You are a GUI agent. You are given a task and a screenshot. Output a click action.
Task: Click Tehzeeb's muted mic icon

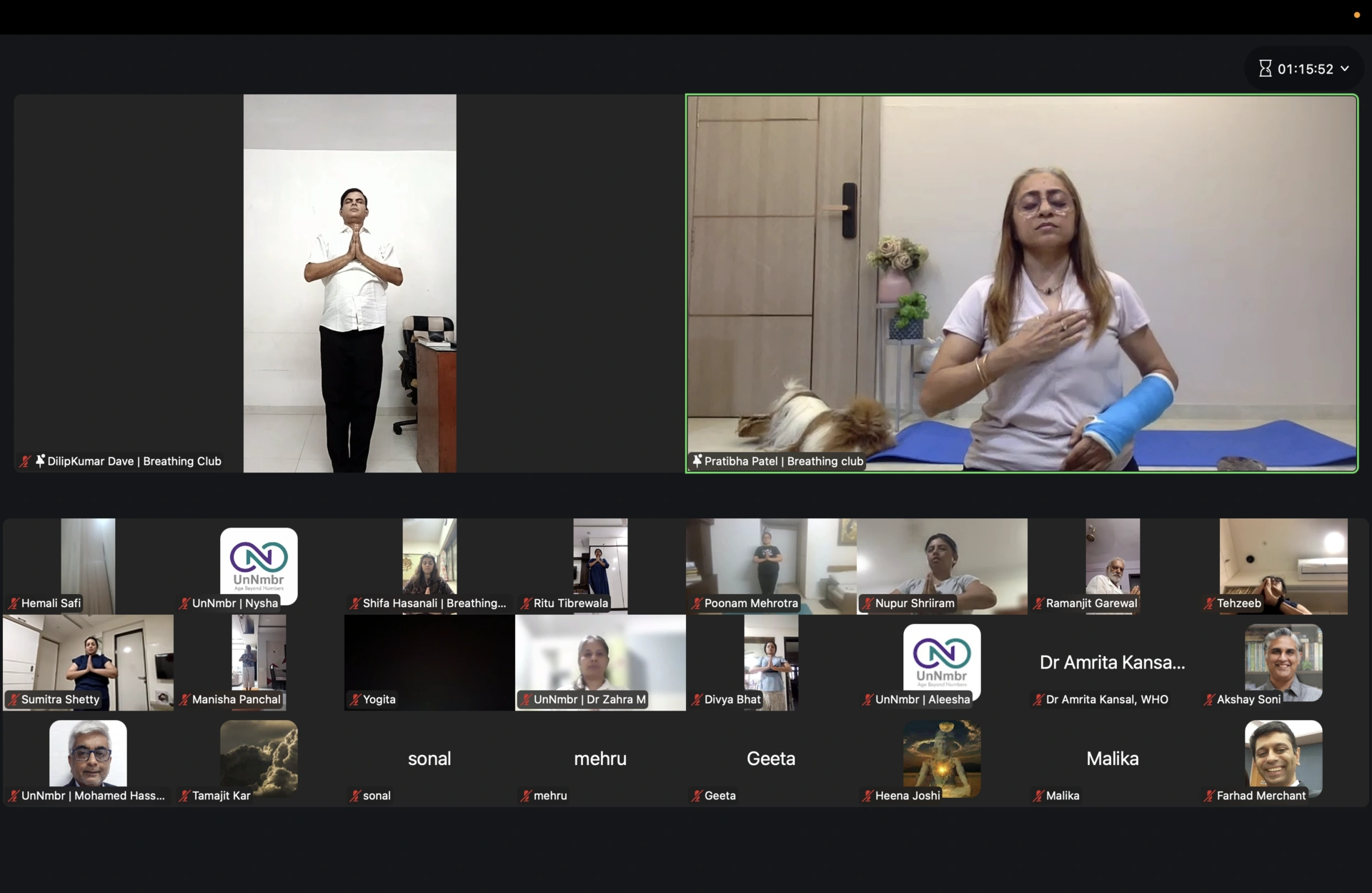click(x=1208, y=603)
